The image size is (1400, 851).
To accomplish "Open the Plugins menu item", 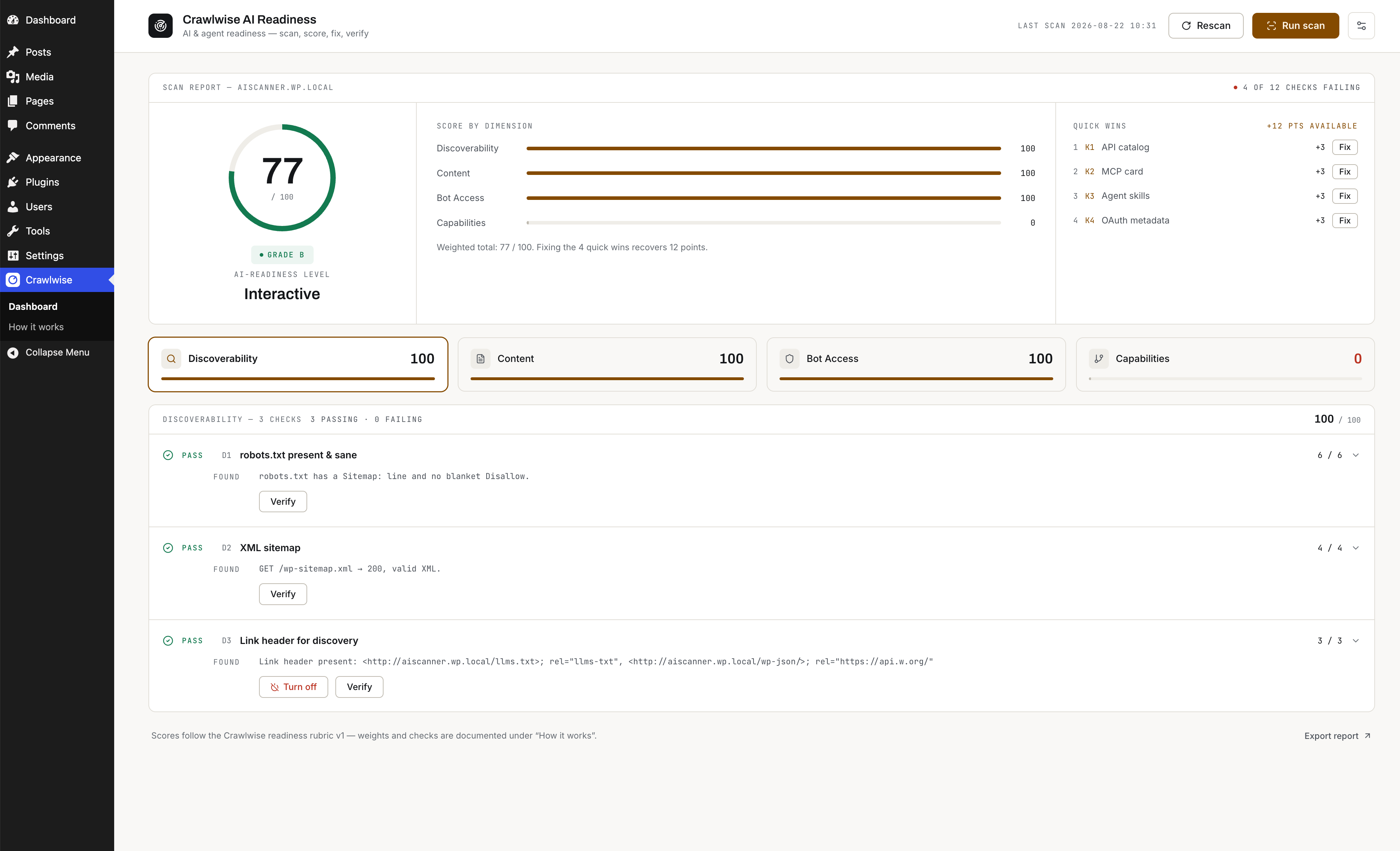I will 57,182.
